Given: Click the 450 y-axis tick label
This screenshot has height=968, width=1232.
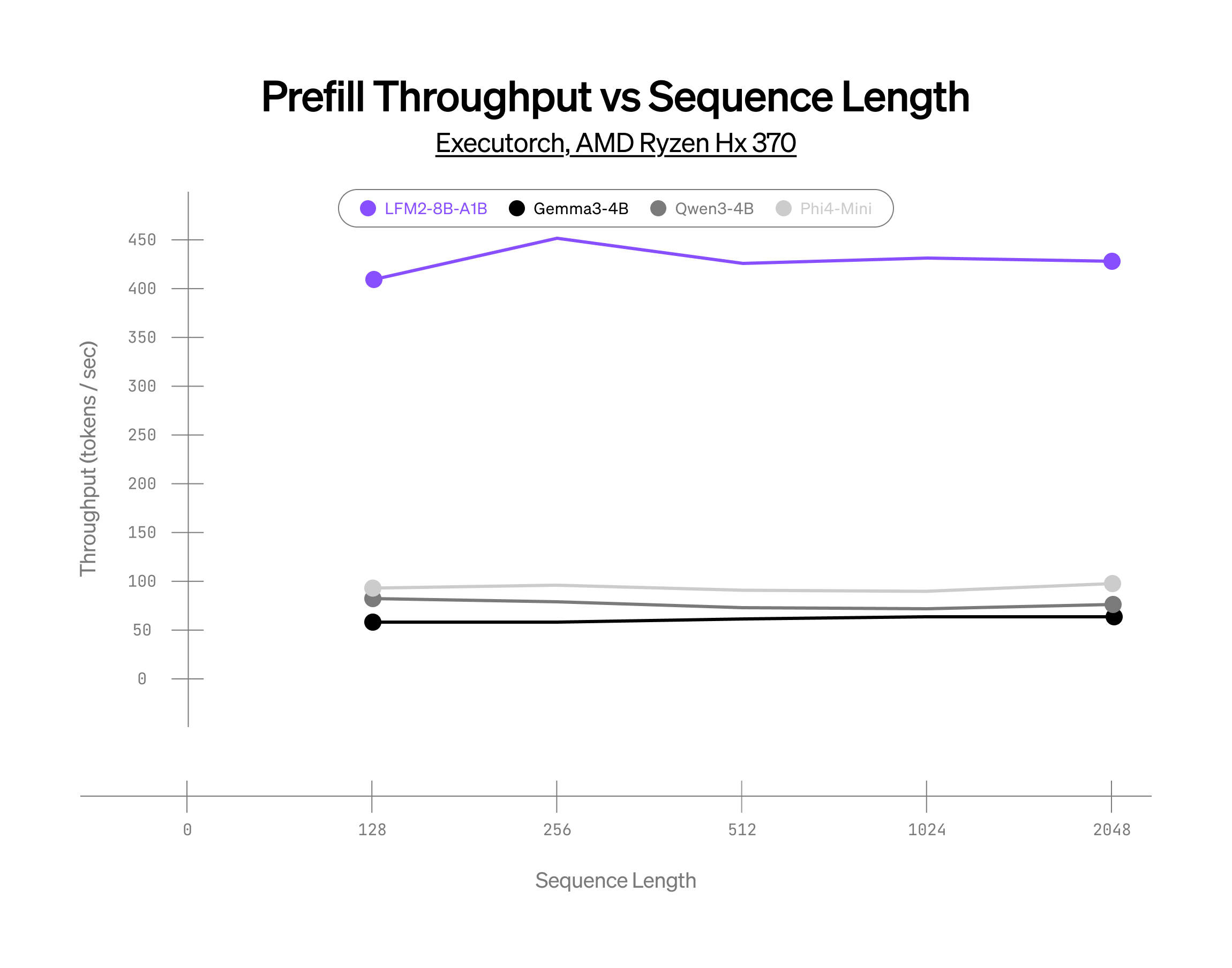Looking at the screenshot, I should [142, 240].
